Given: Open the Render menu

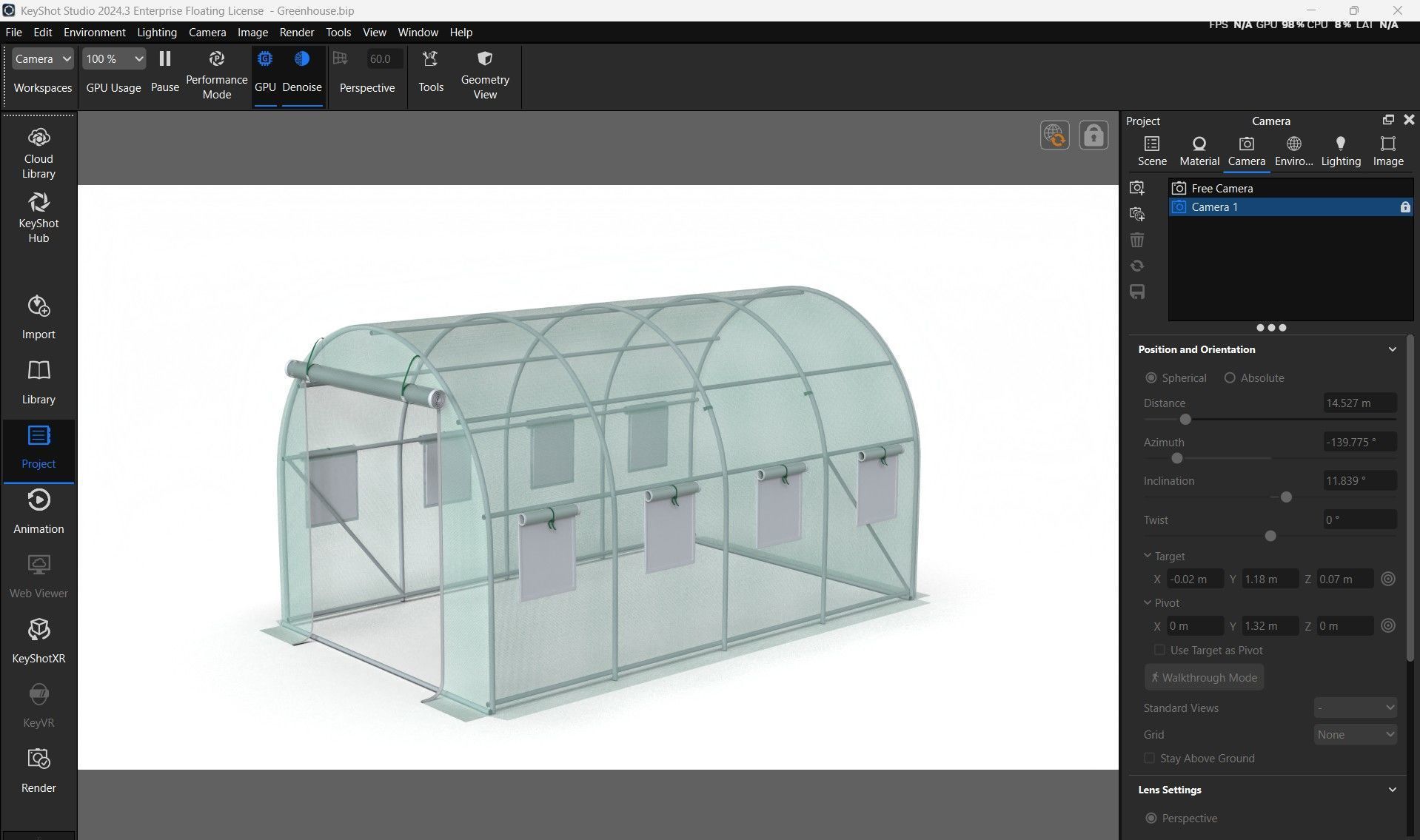Looking at the screenshot, I should (297, 33).
